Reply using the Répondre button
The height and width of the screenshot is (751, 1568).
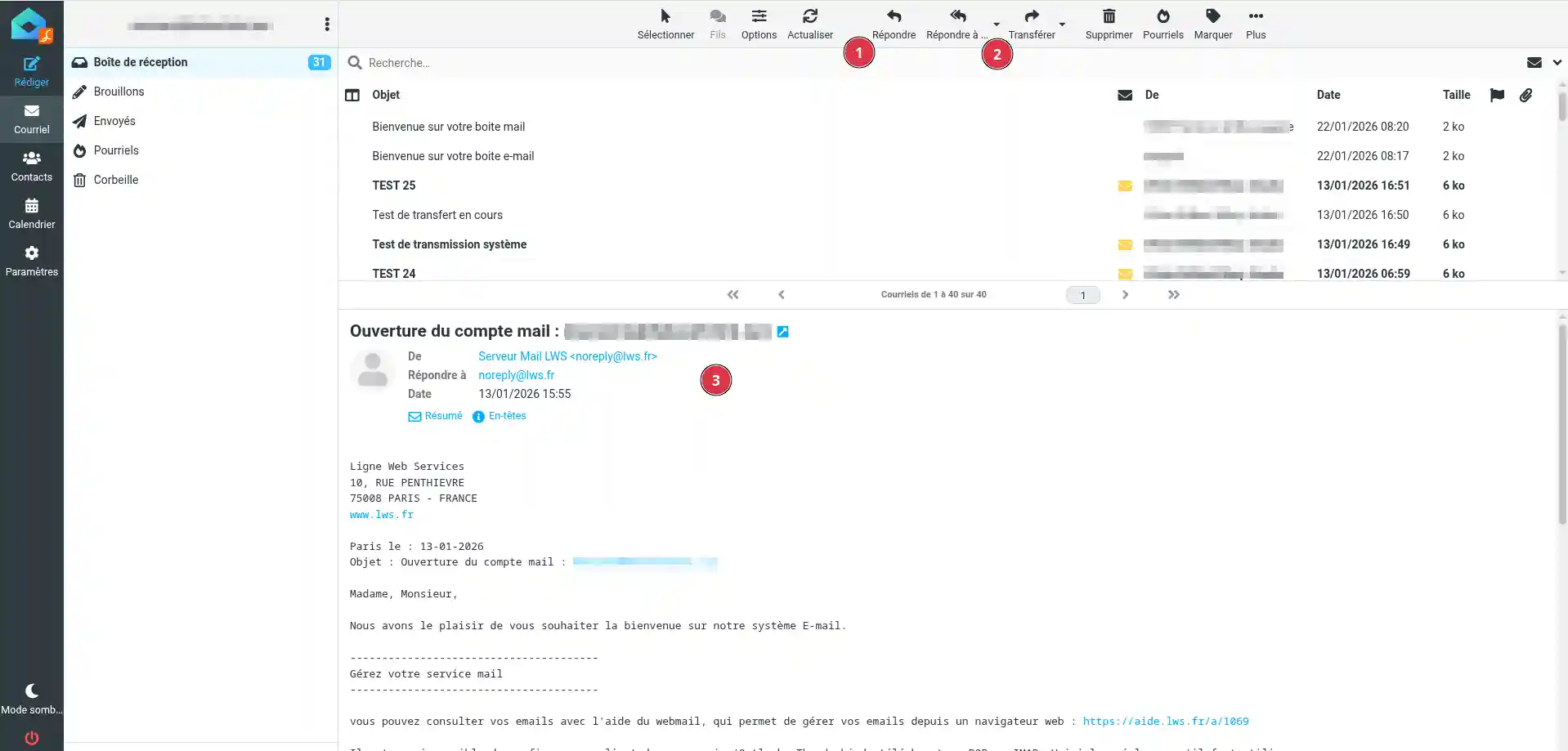tap(894, 24)
